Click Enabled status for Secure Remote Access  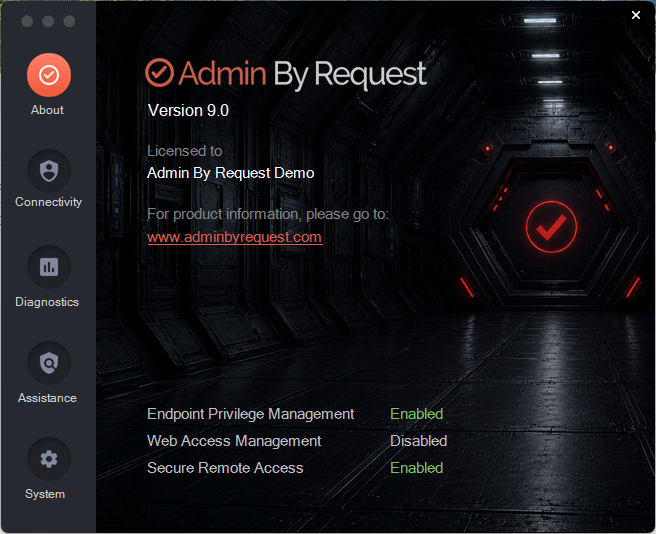pos(416,468)
